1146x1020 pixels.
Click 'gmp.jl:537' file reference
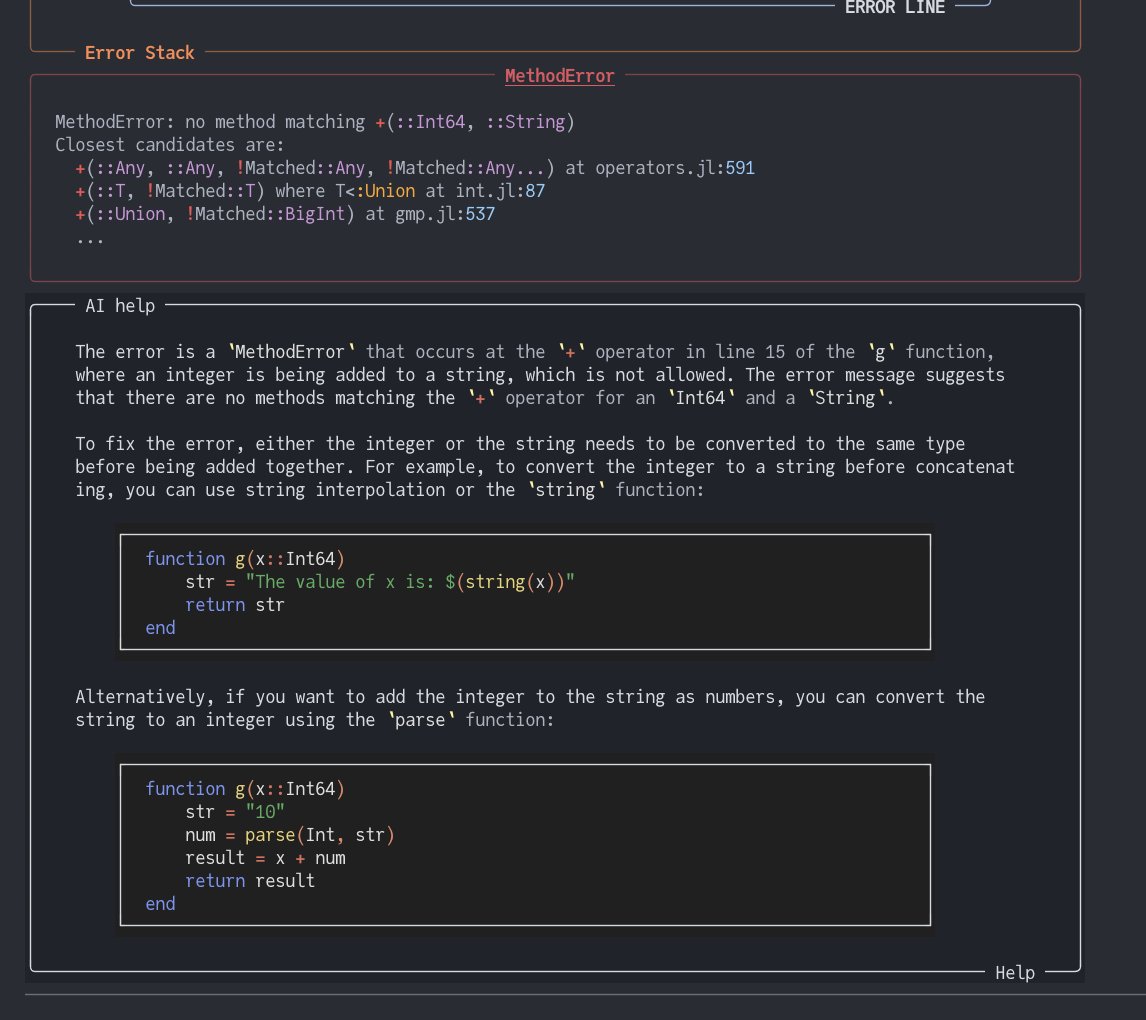(x=445, y=214)
